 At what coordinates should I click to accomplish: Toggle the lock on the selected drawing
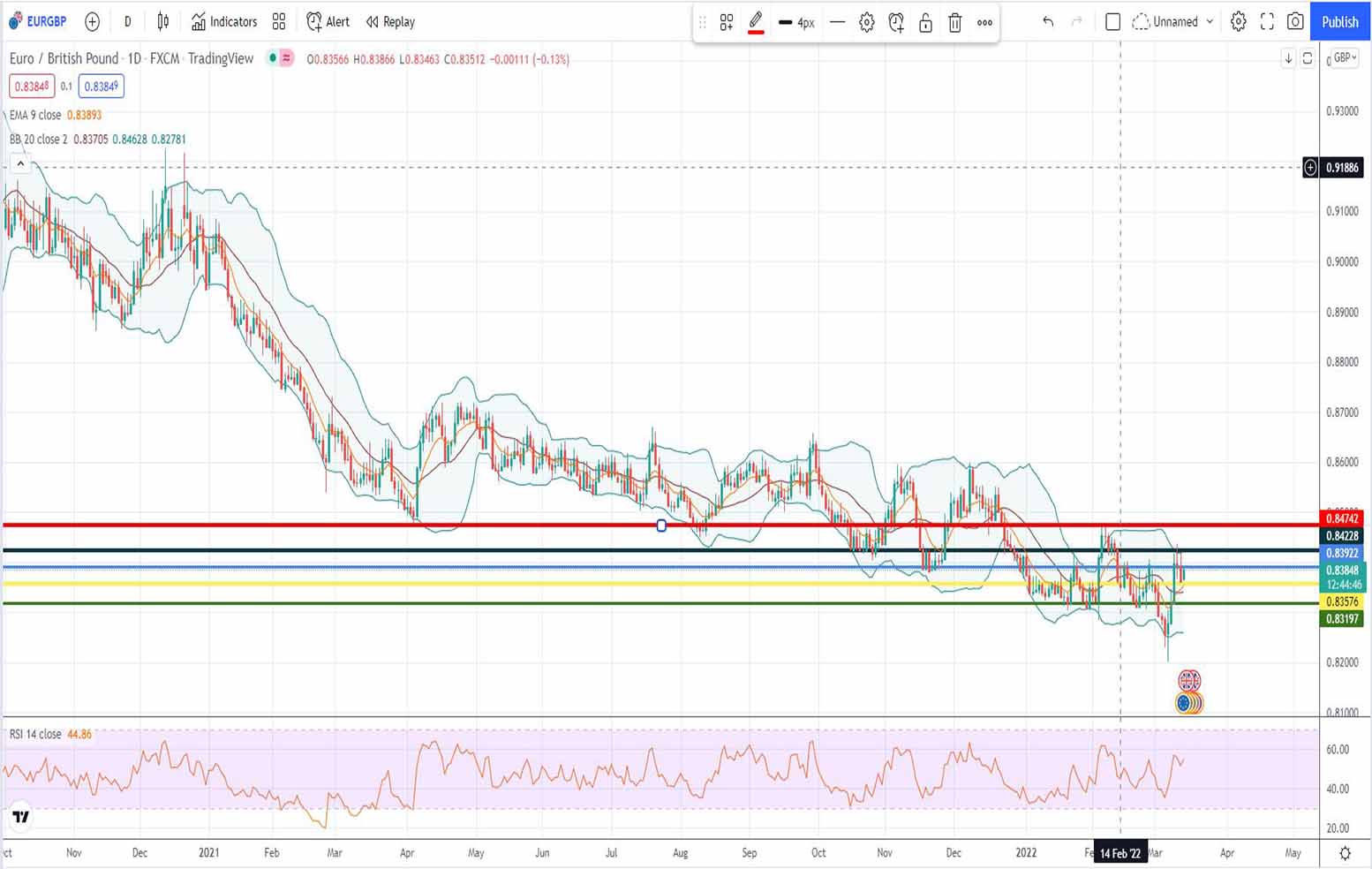(925, 23)
